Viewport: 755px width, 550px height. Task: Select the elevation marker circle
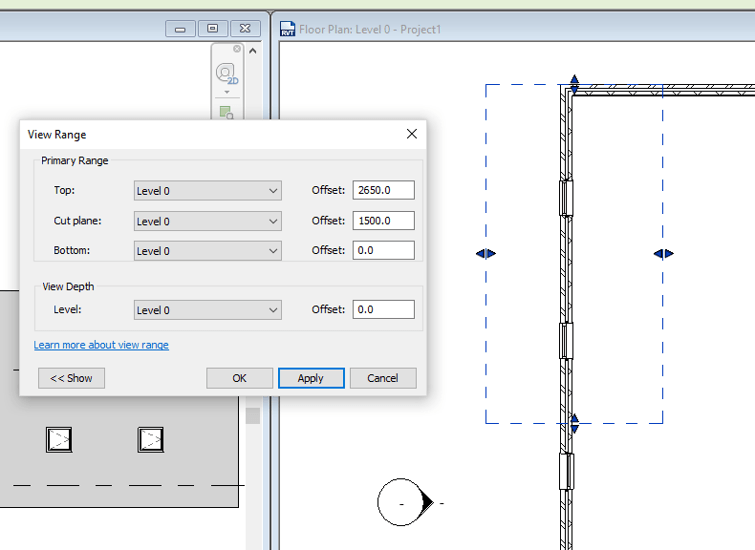(x=402, y=502)
